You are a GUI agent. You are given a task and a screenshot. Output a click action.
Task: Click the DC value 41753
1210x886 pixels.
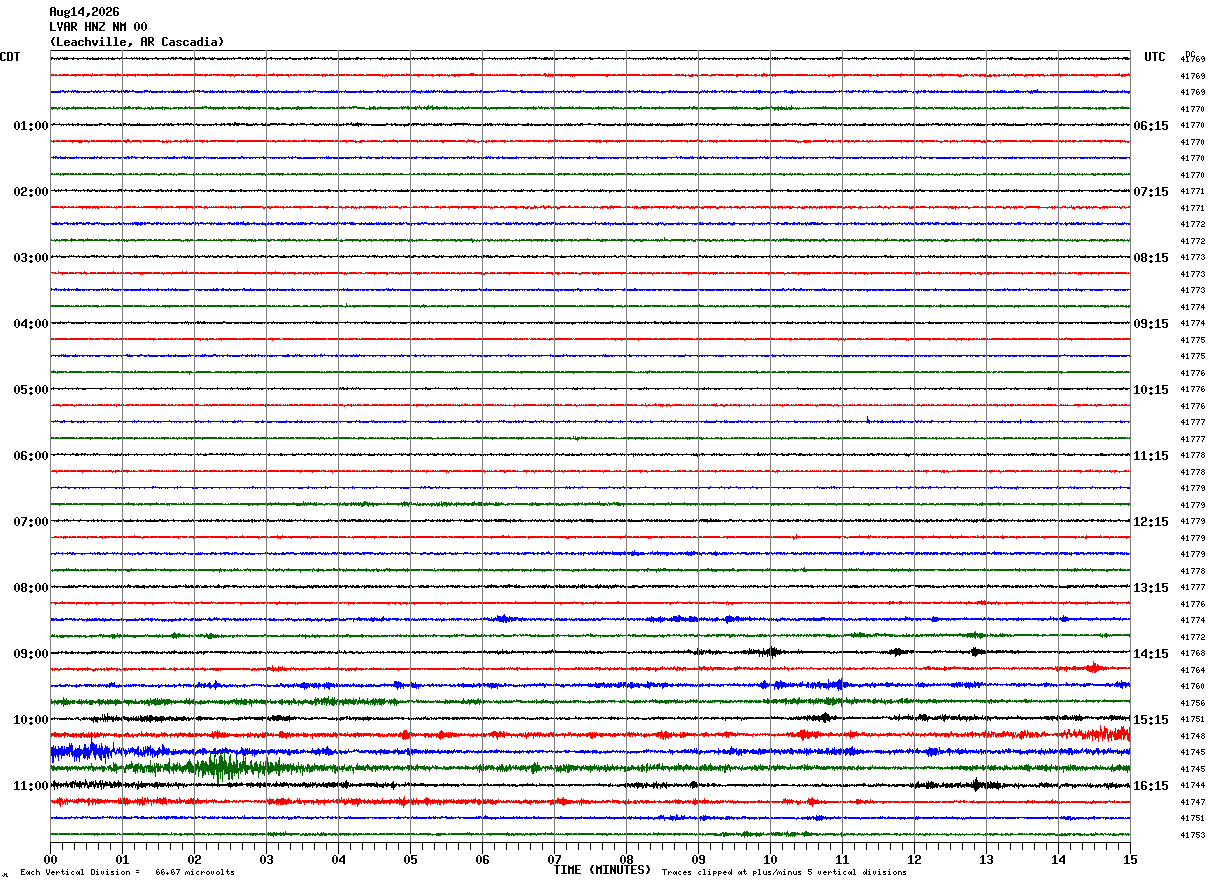[1192, 835]
